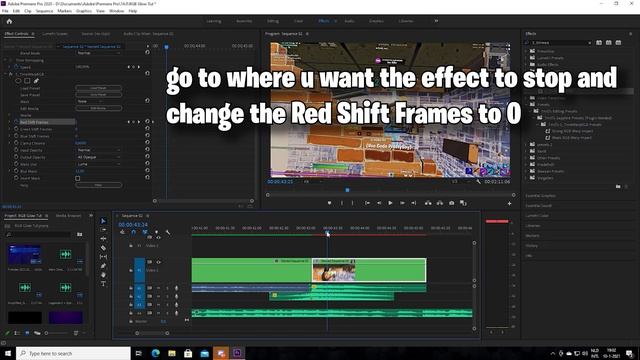Open timeline display settings wrench
This screenshot has width=640, height=360.
point(168,232)
